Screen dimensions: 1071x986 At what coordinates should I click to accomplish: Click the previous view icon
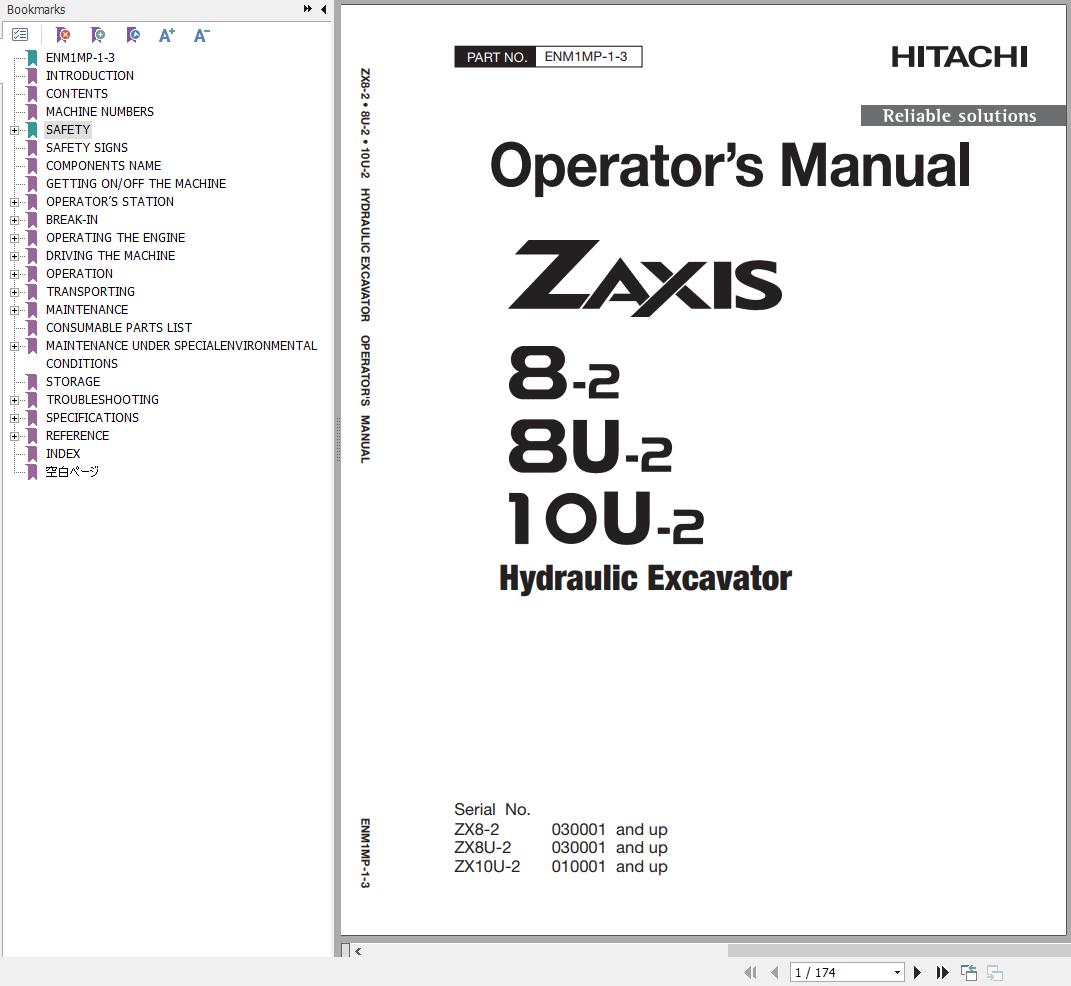pos(969,972)
